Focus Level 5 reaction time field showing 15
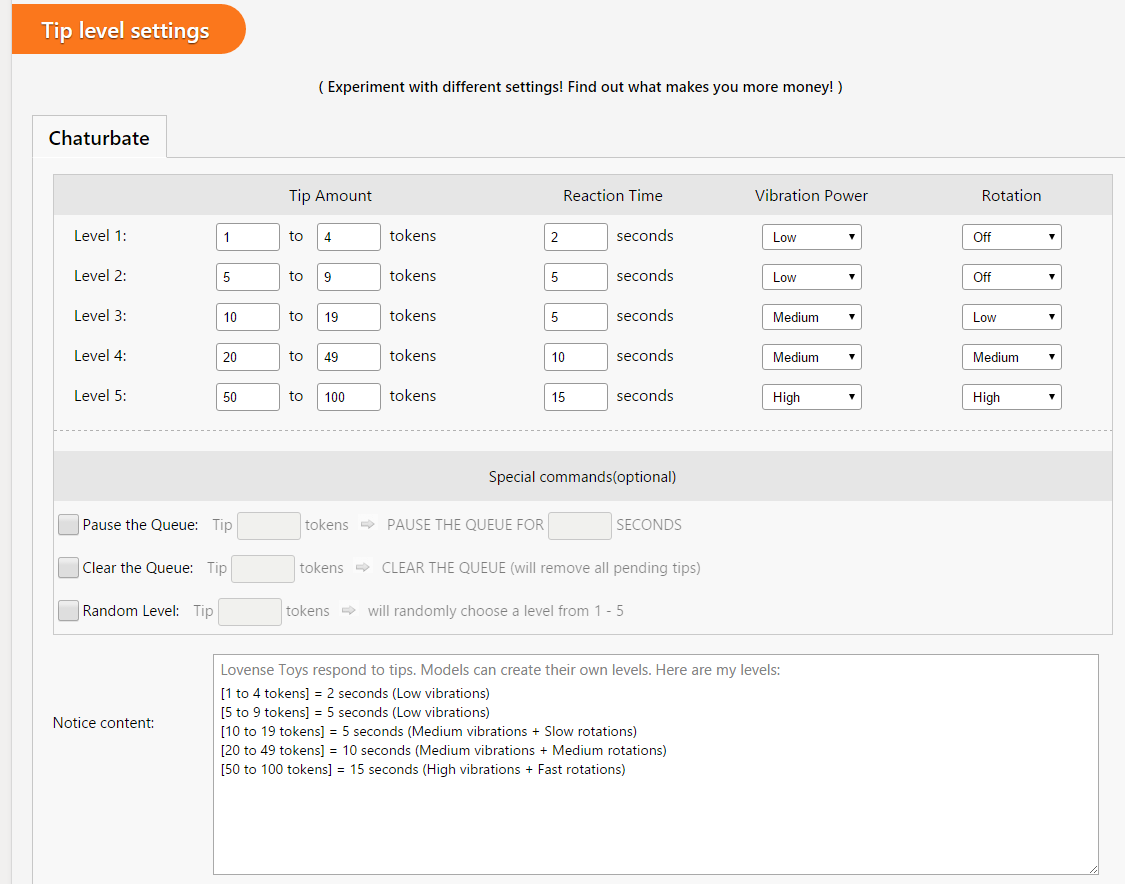 [575, 397]
